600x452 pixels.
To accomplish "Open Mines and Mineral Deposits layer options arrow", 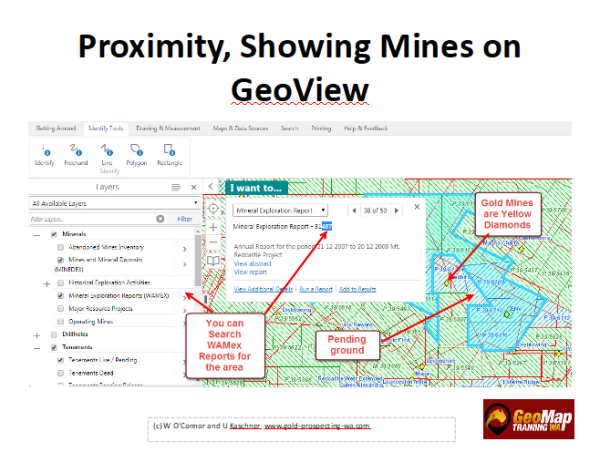I will coord(185,264).
